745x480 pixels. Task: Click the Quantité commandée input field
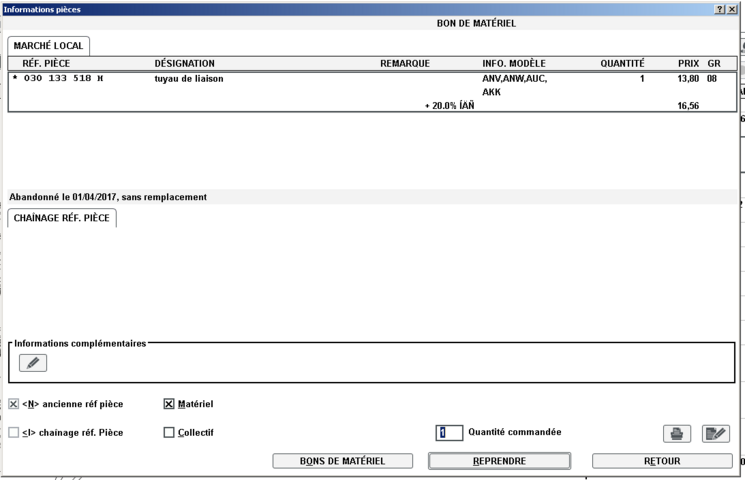pos(449,433)
